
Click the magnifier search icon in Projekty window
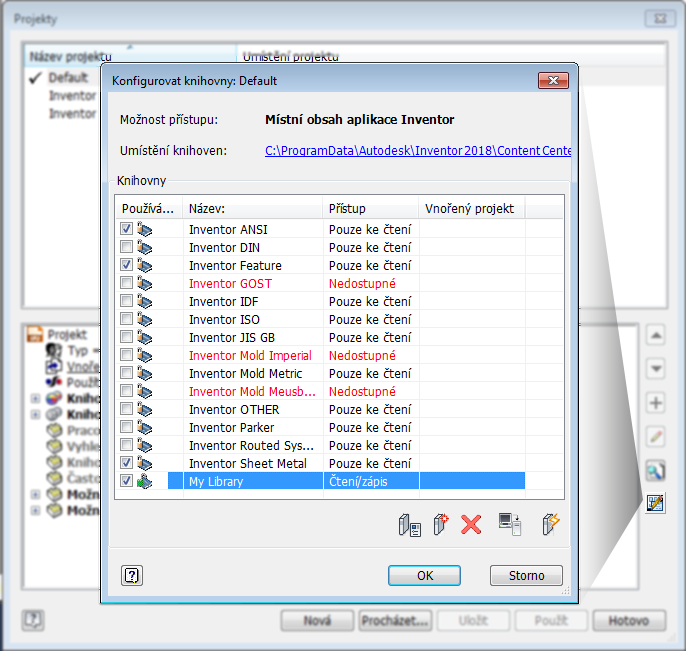coord(655,470)
